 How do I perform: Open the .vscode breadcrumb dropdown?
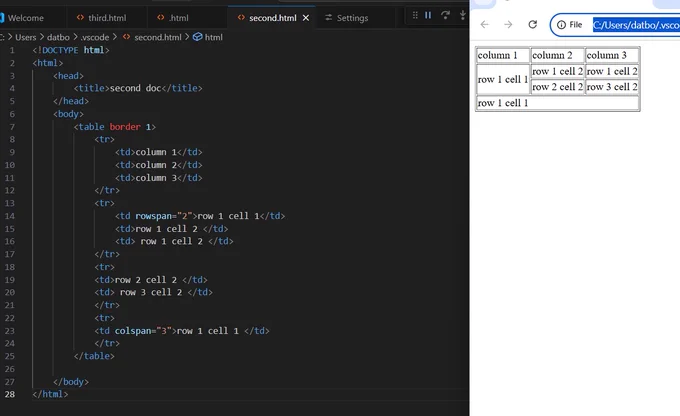coord(95,37)
